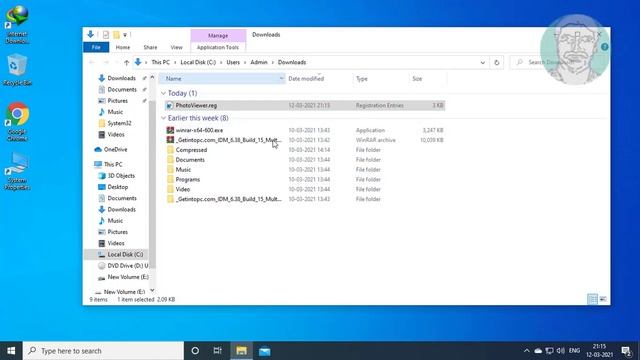Image resolution: width=640 pixels, height=360 pixels.
Task: Open the network icon in system tray
Action: click(x=549, y=351)
